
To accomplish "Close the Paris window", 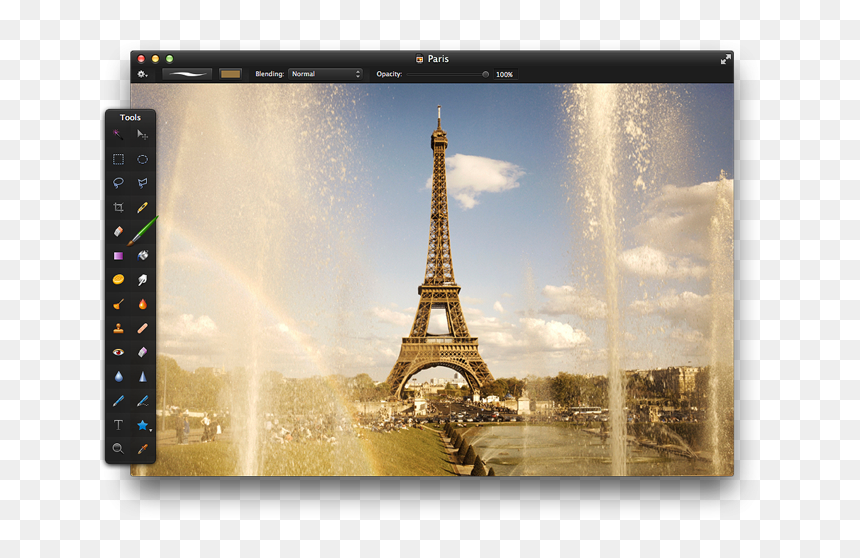I will point(141,59).
